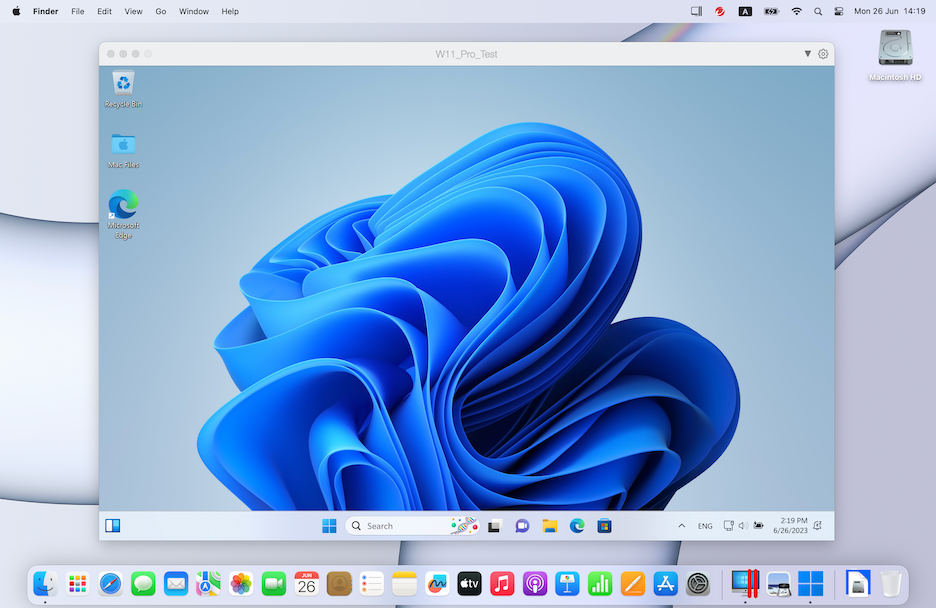Open Microsoft Store from the taskbar
The image size is (936, 608).
pyautogui.click(x=603, y=525)
